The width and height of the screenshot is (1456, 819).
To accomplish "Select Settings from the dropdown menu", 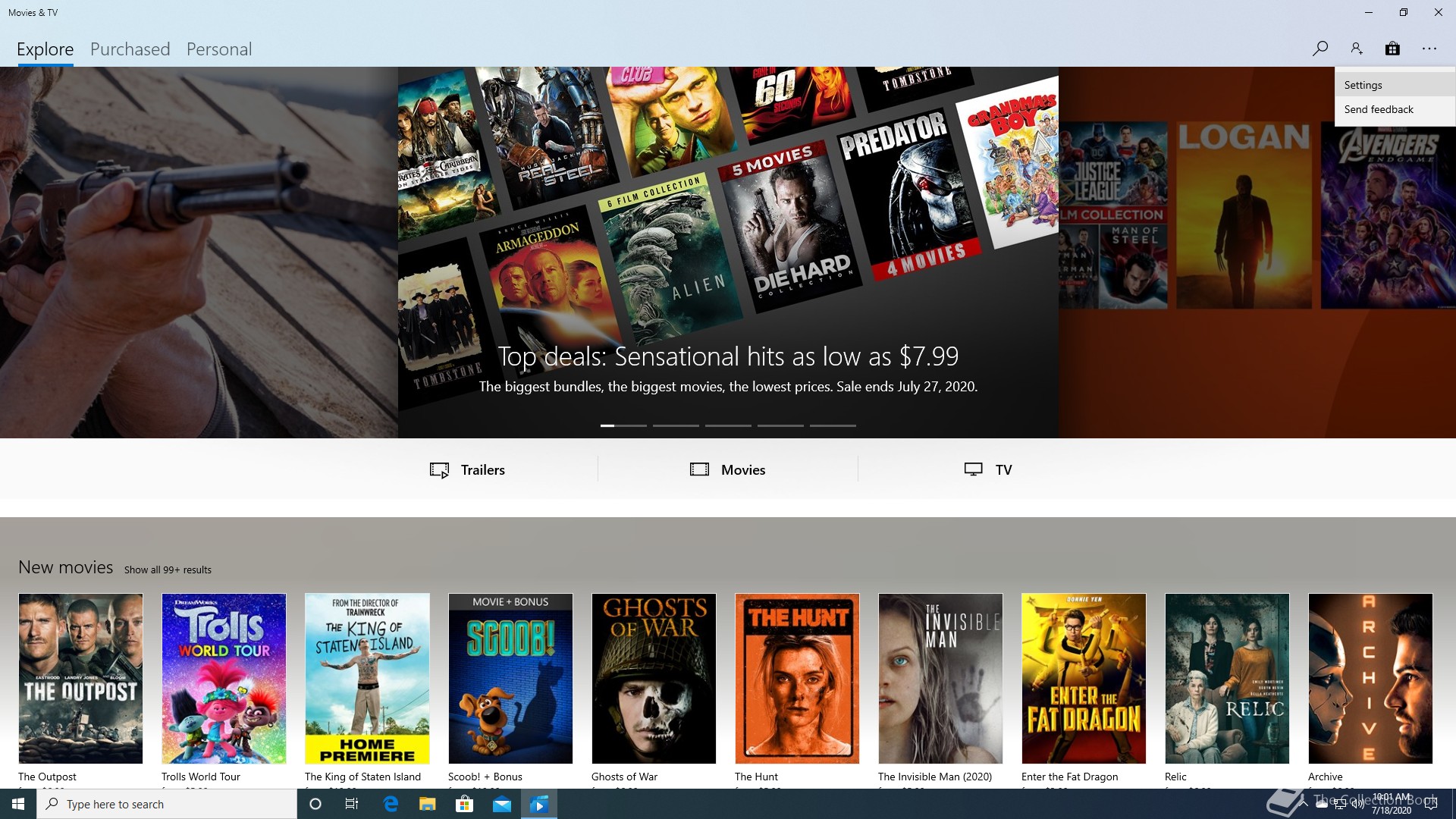I will pos(1395,85).
